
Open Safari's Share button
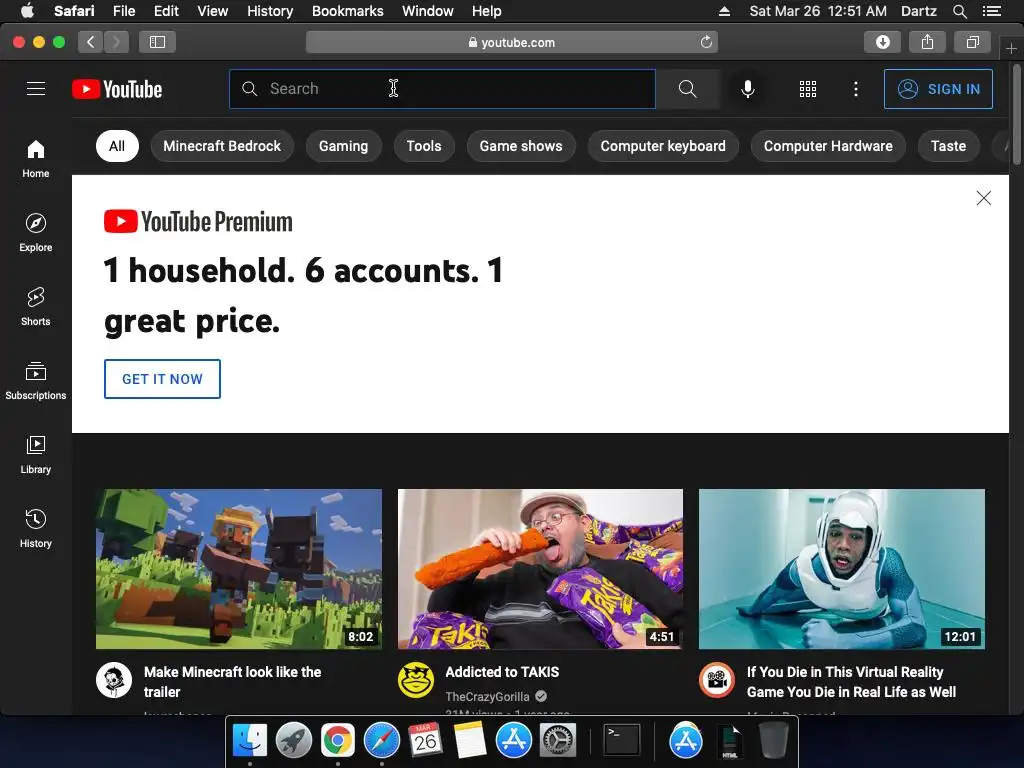(x=927, y=42)
